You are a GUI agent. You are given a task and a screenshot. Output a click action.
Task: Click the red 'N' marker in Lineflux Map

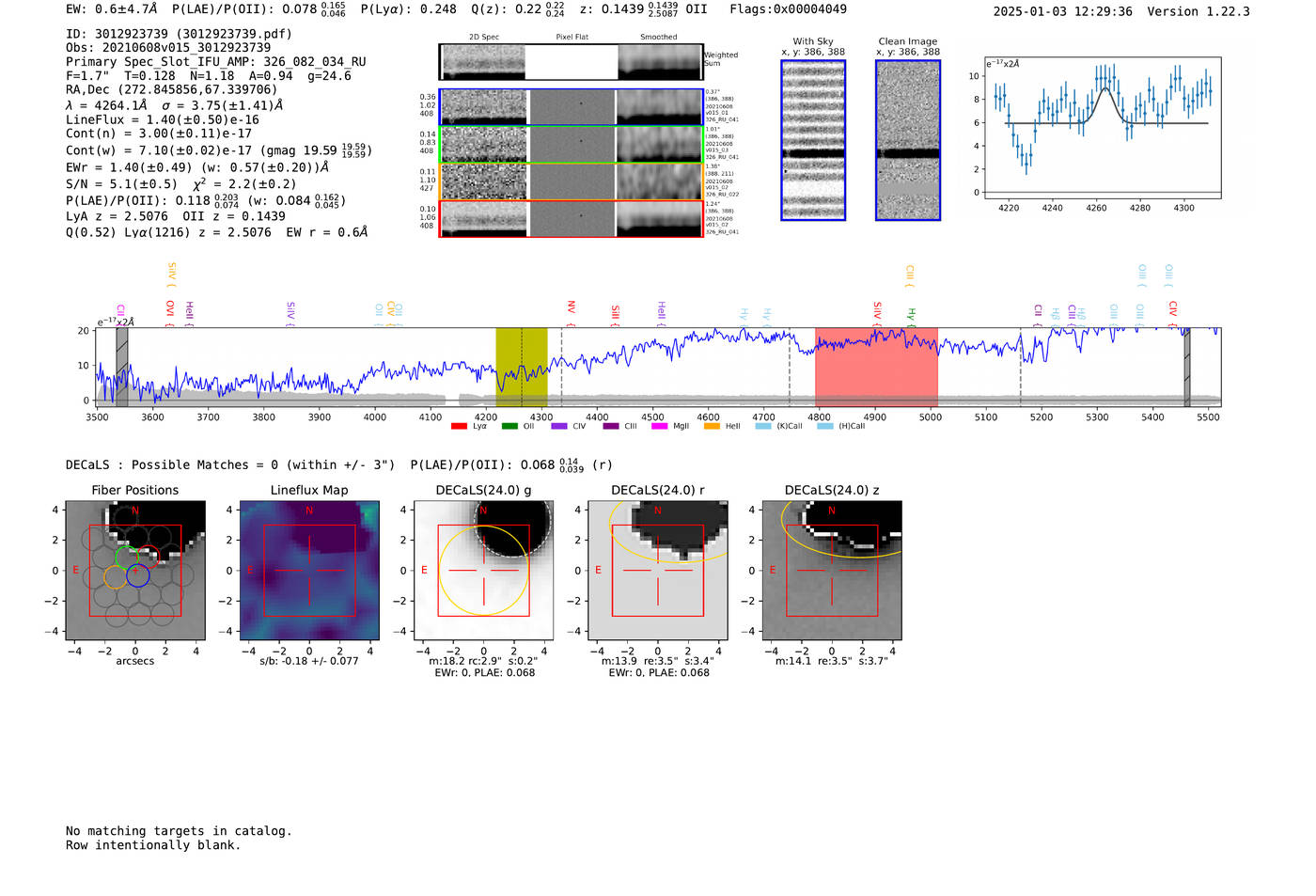(x=309, y=511)
